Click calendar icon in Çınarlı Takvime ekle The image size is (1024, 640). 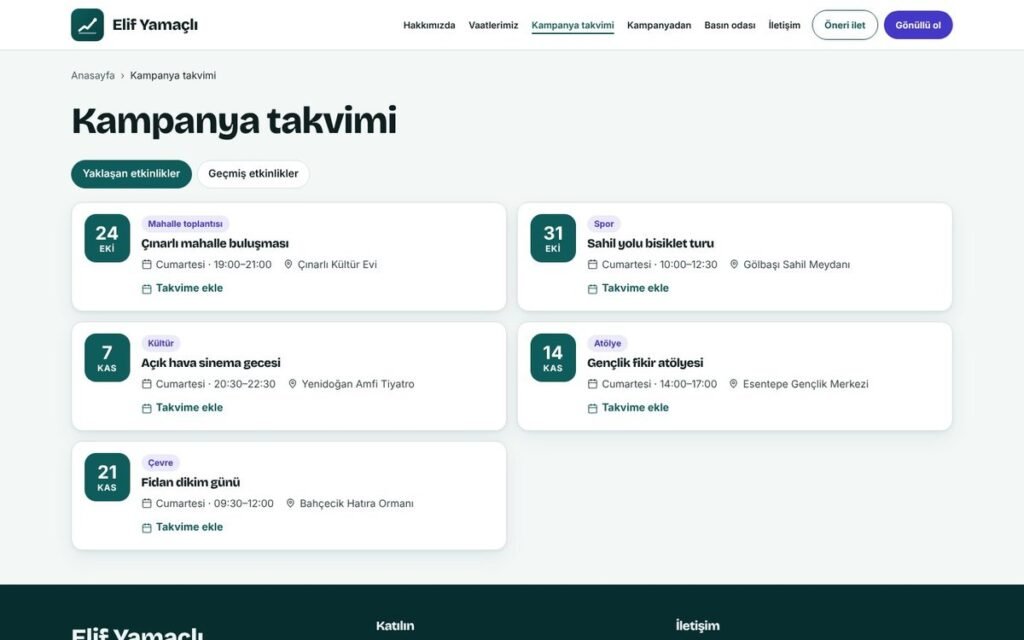click(x=147, y=289)
